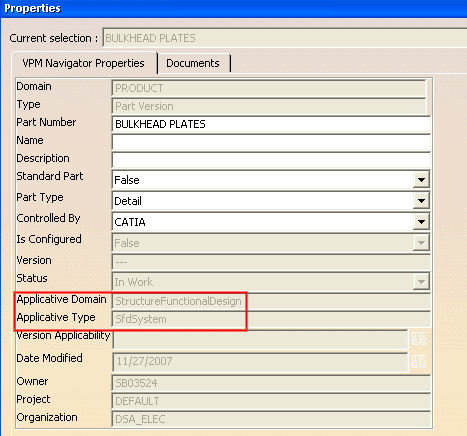The image size is (467, 436).
Task: Click the Owner field SB03524
Action: pyautogui.click(x=271, y=383)
